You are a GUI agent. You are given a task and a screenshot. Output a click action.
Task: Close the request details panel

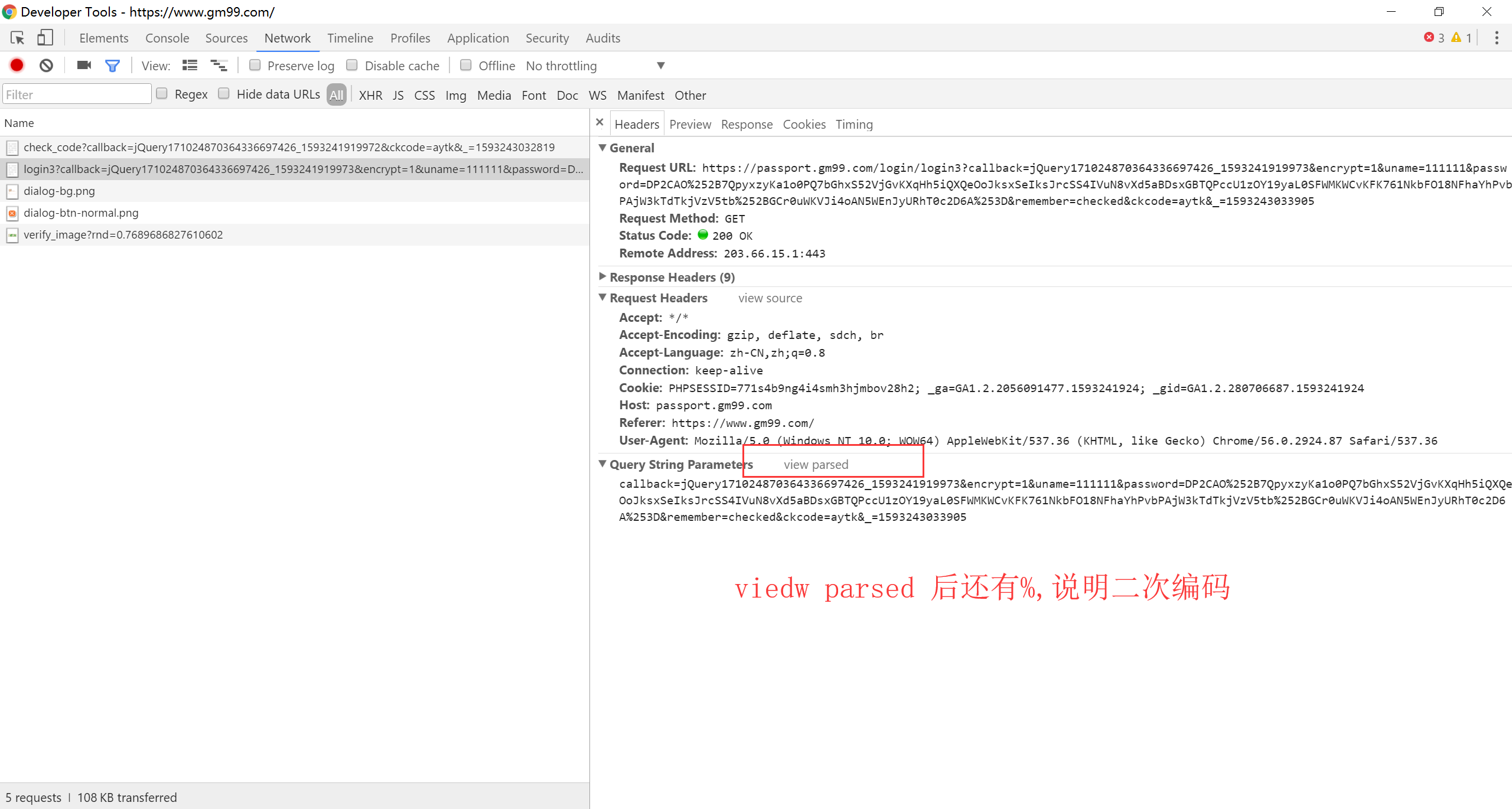[599, 122]
